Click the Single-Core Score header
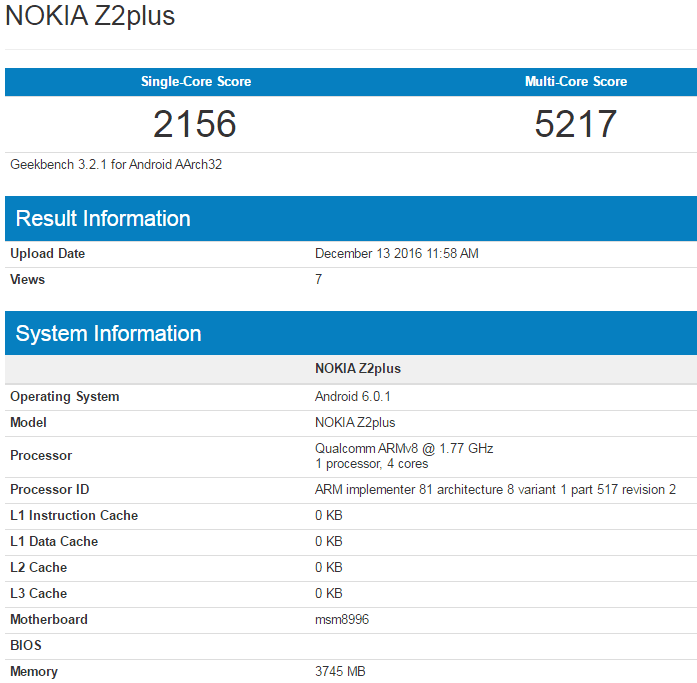This screenshot has width=697, height=683. pos(195,82)
